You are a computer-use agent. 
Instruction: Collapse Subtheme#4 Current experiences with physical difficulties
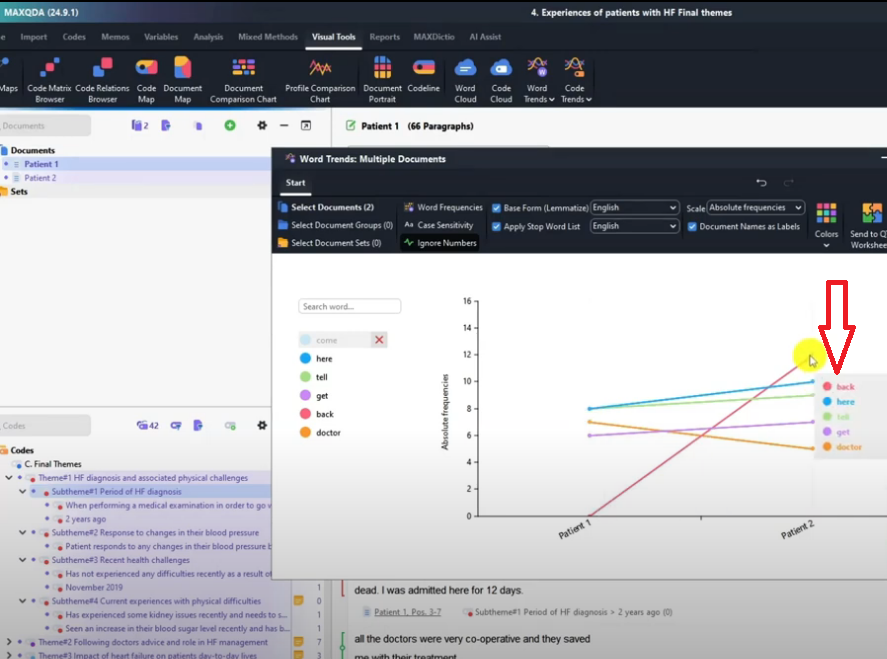click(x=23, y=601)
